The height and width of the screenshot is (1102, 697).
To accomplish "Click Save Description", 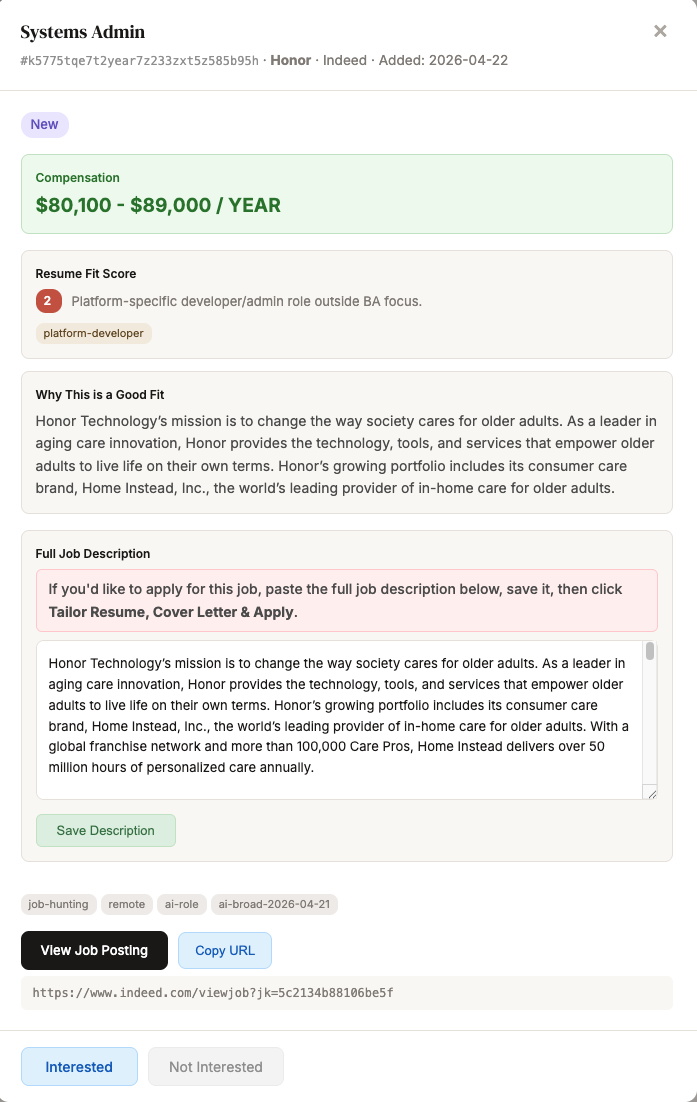I will click(105, 830).
